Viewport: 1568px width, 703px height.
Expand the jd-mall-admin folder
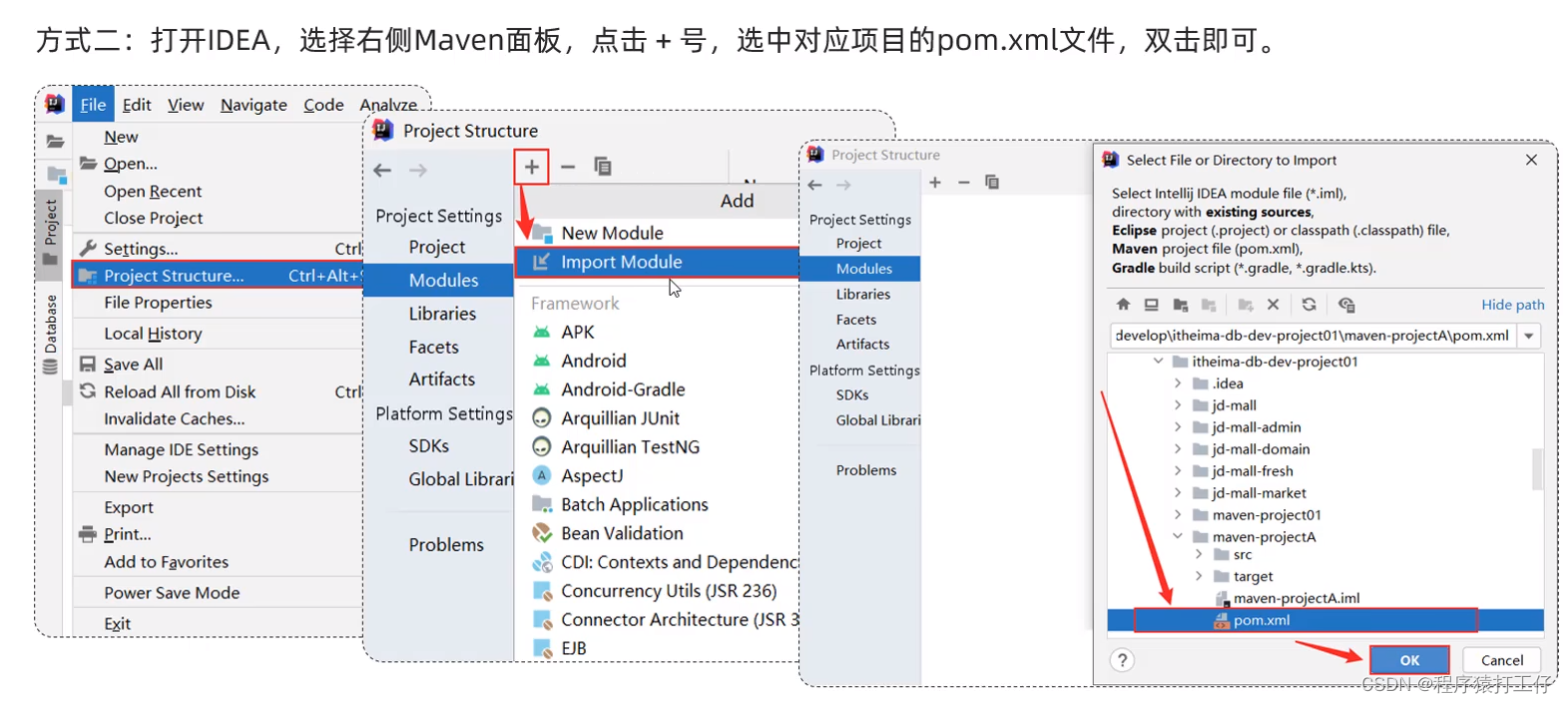pyautogui.click(x=1178, y=427)
